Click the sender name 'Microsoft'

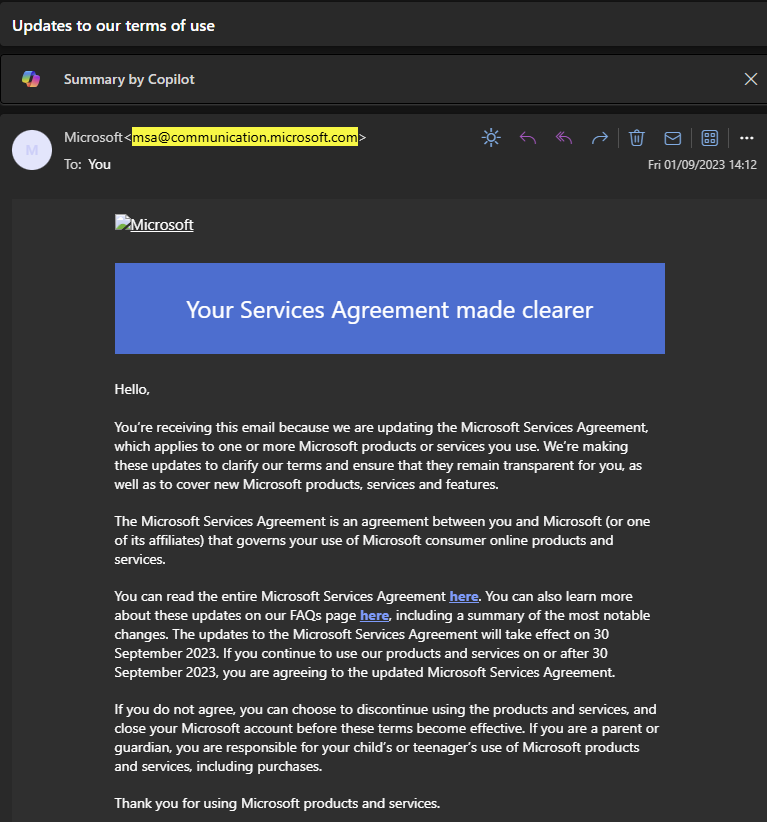coord(93,137)
